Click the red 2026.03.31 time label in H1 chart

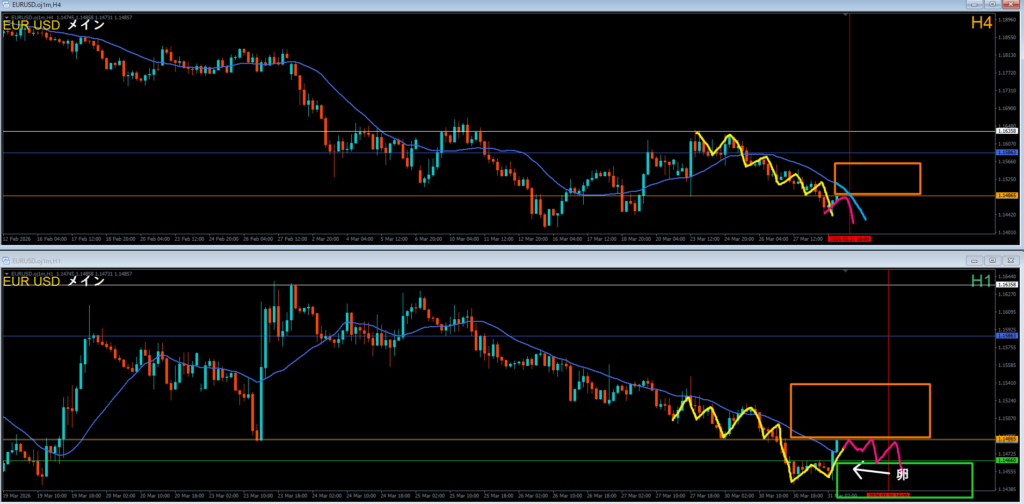pos(888,495)
